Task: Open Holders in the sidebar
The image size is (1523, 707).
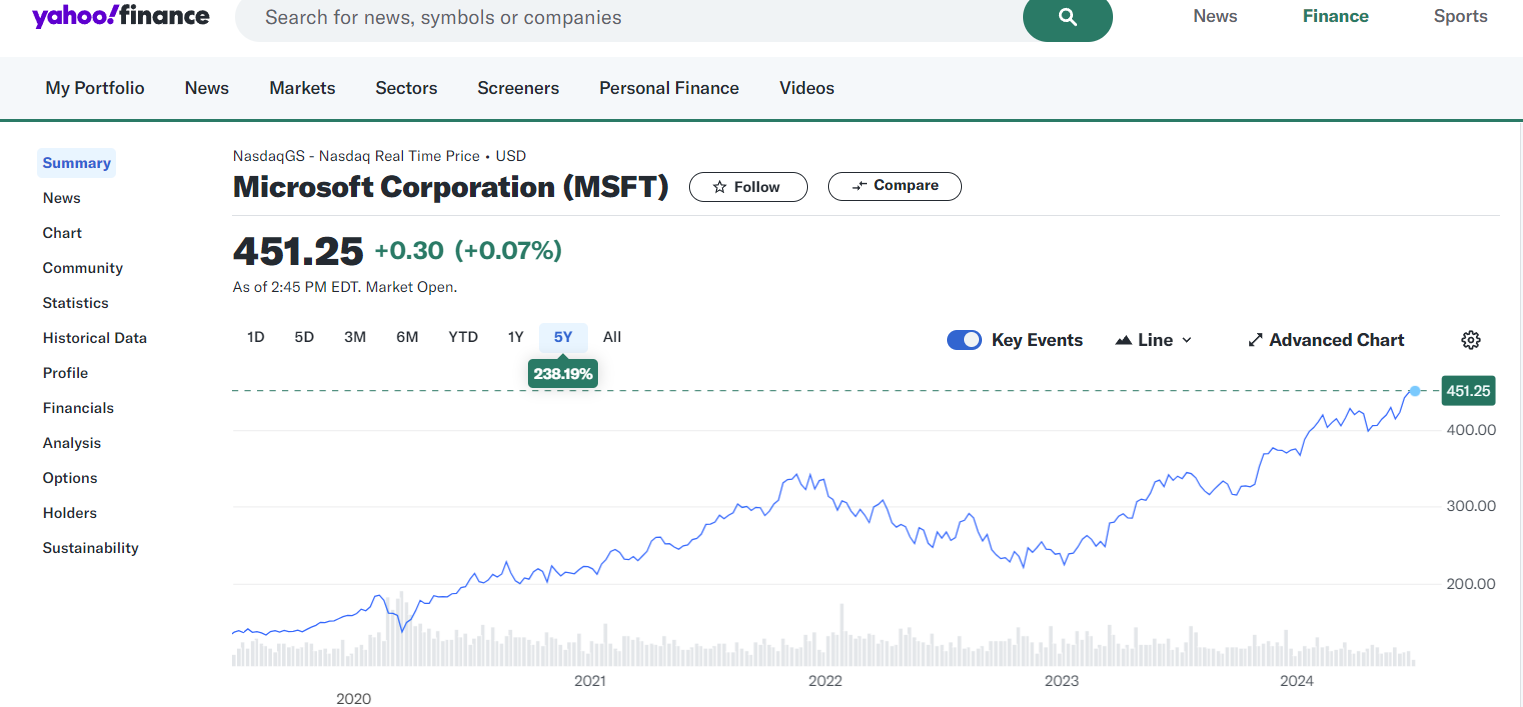Action: click(69, 513)
